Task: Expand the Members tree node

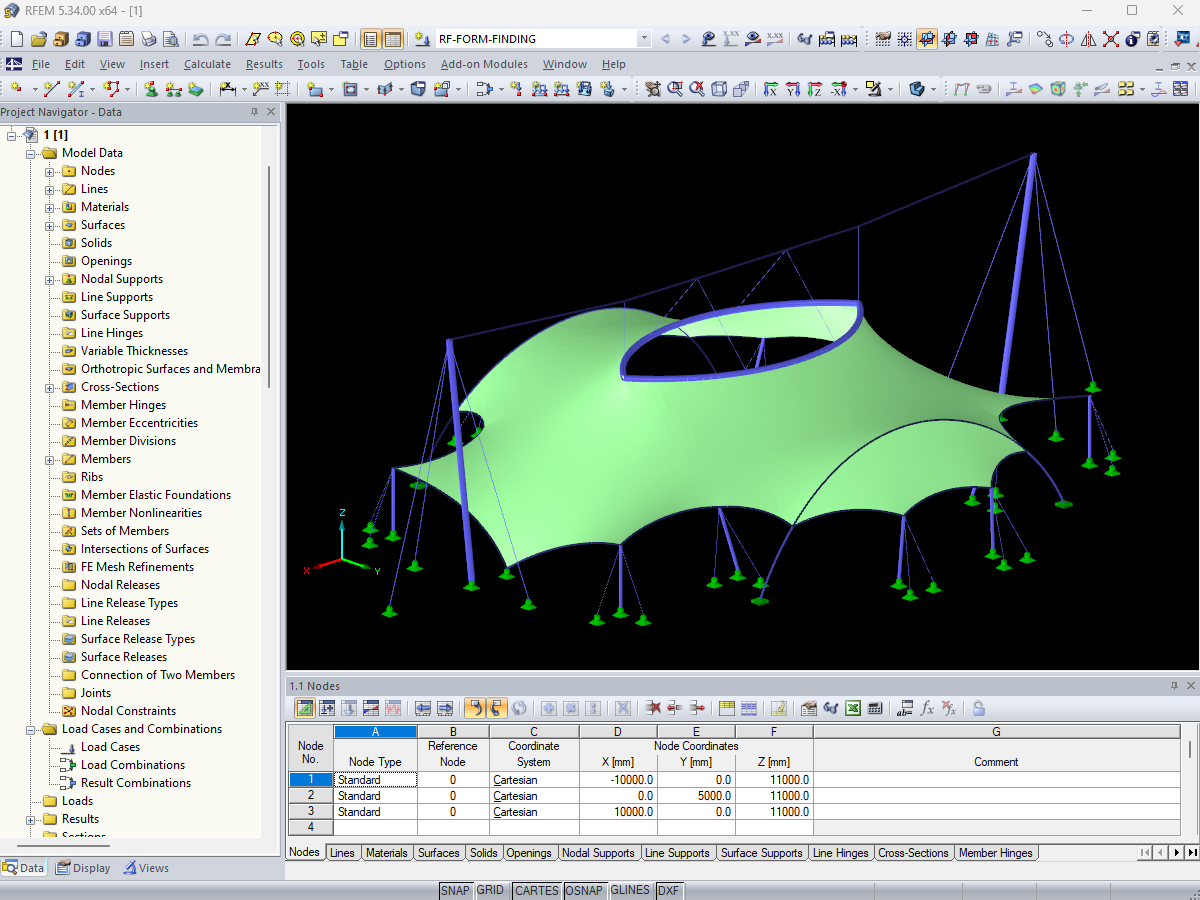Action: point(49,459)
